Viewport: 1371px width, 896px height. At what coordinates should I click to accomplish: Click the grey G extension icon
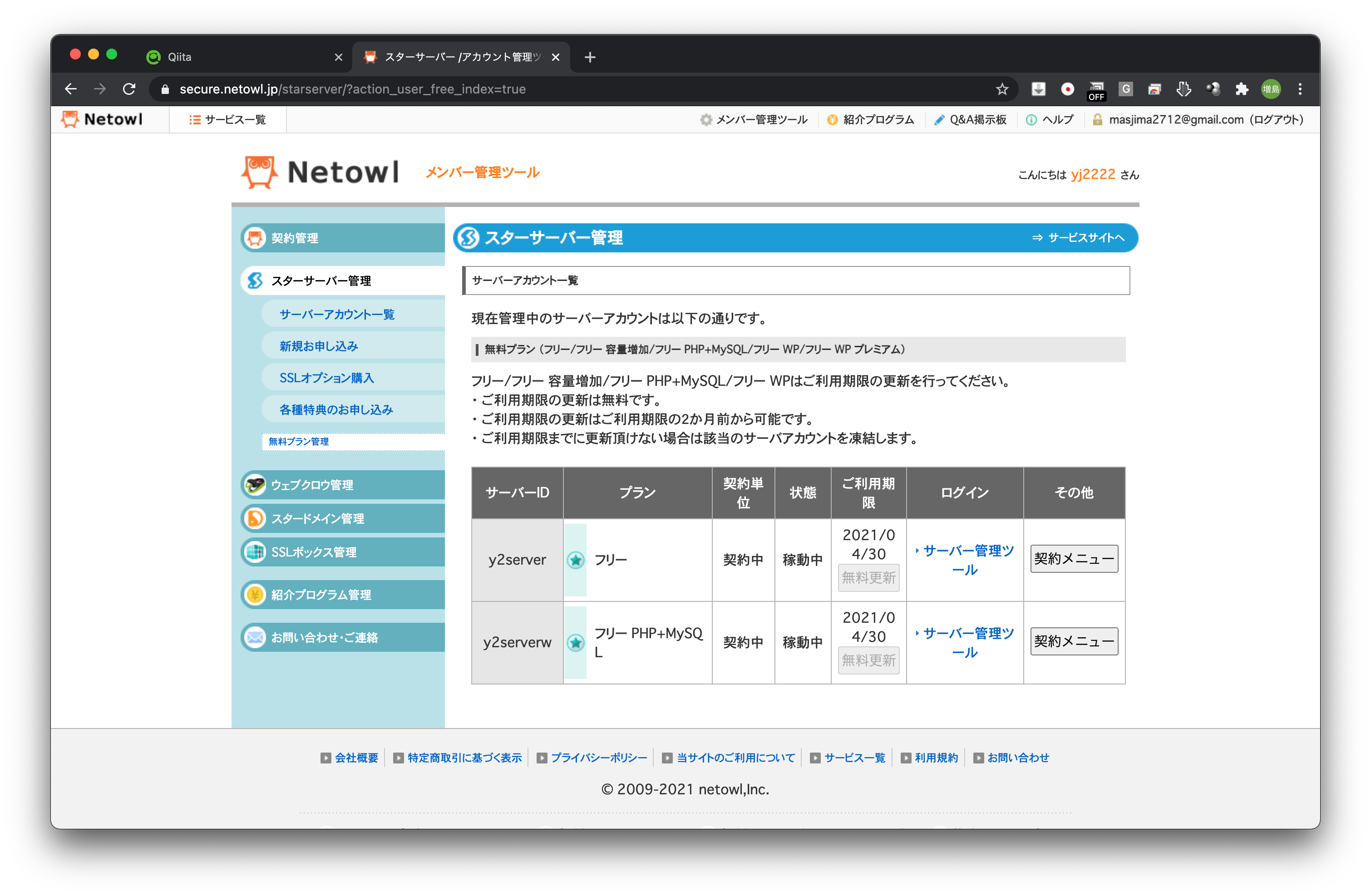coord(1125,89)
